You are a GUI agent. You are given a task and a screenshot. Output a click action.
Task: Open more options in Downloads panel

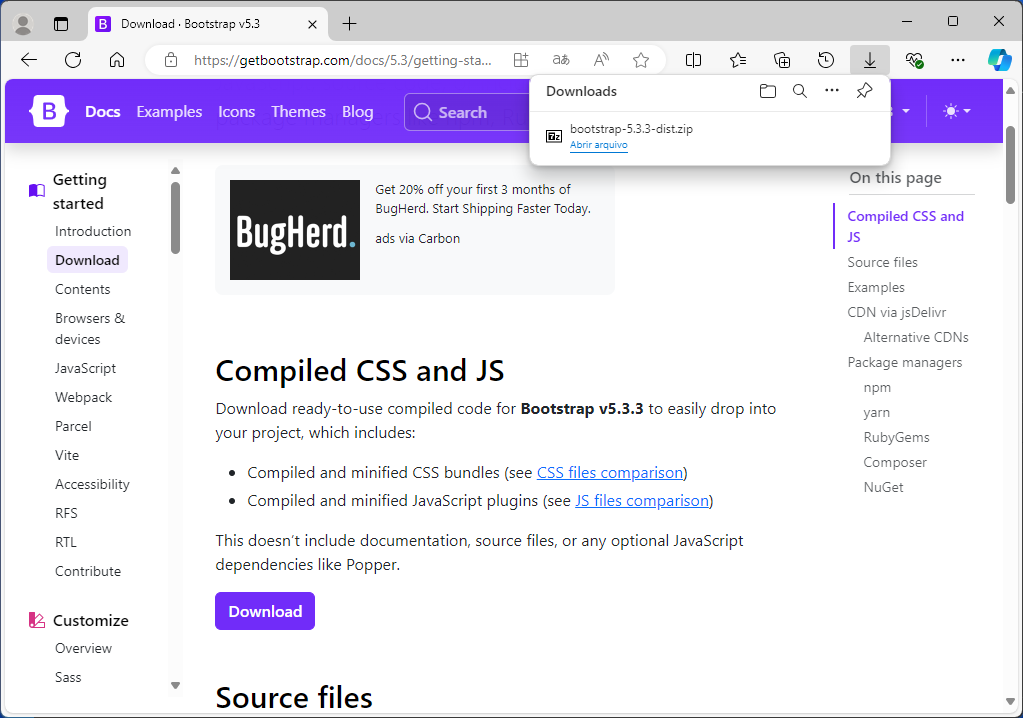click(832, 91)
